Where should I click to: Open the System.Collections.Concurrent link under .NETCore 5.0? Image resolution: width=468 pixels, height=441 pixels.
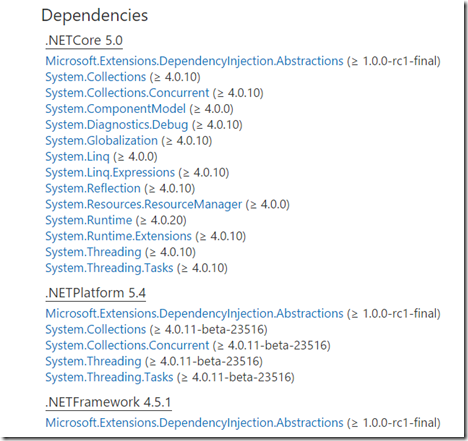pos(127,93)
